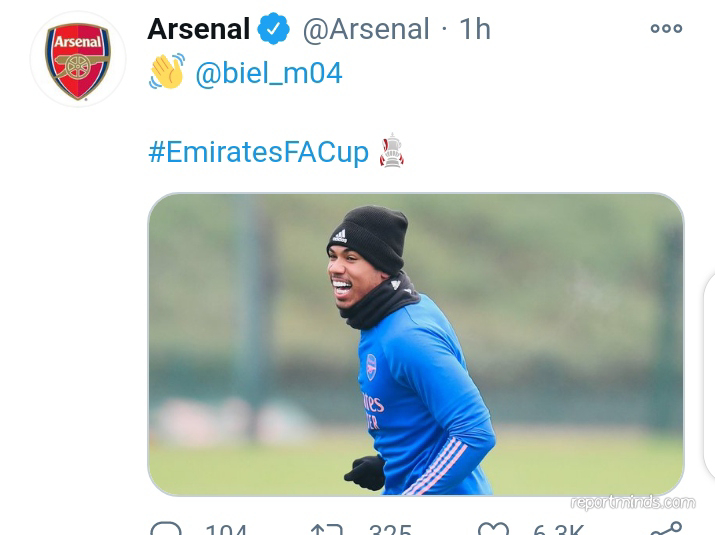The image size is (715, 535).
Task: Click the 6.3K likes count
Action: [x=559, y=530]
